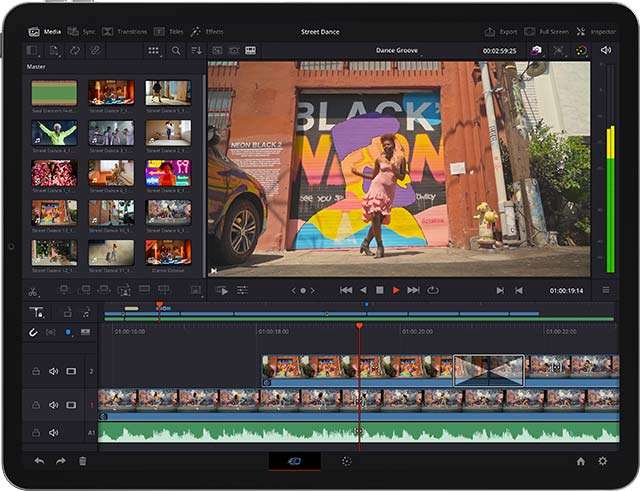The image size is (640, 491).
Task: Lock the A1 audio track
Action: click(35, 433)
